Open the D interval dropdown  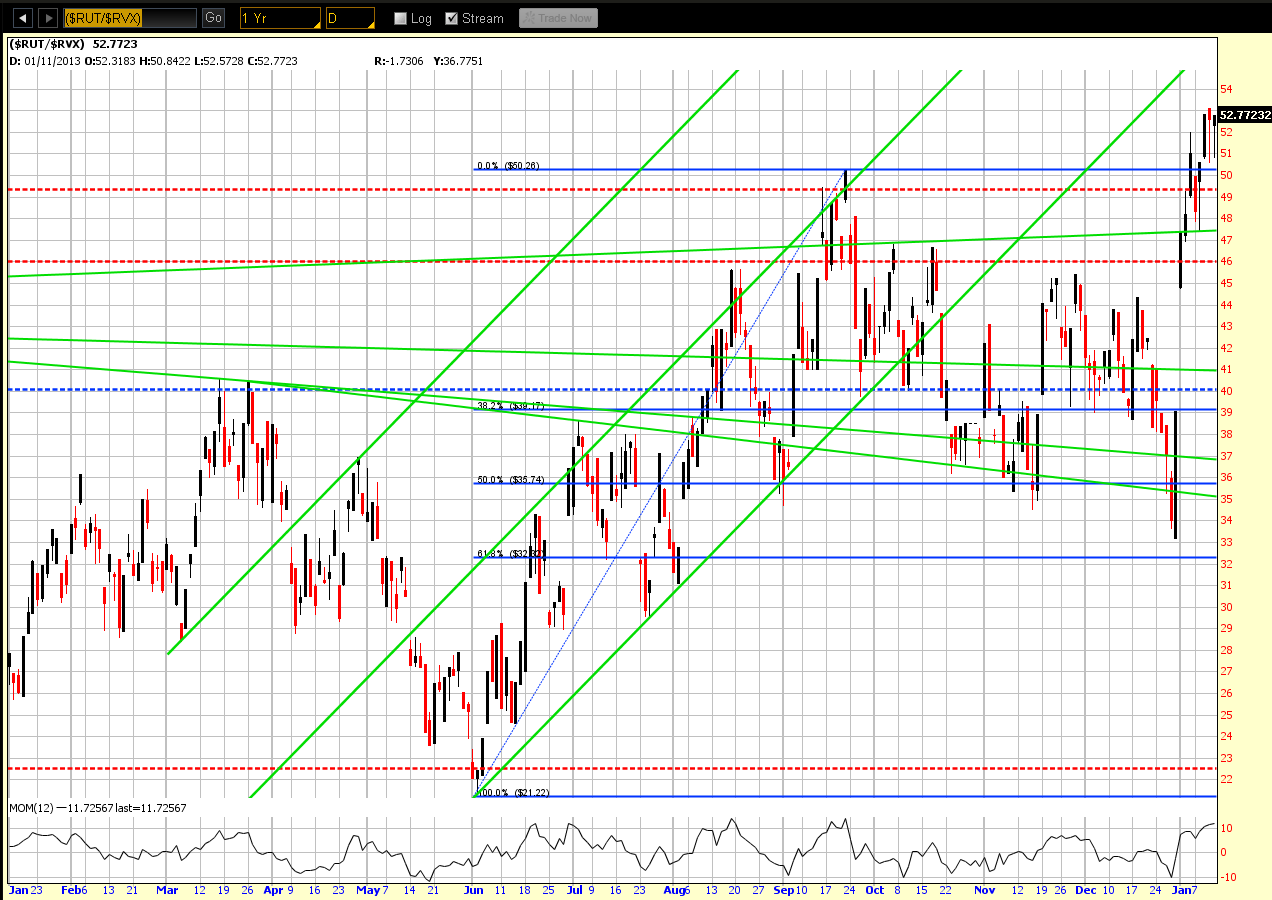(x=350, y=18)
